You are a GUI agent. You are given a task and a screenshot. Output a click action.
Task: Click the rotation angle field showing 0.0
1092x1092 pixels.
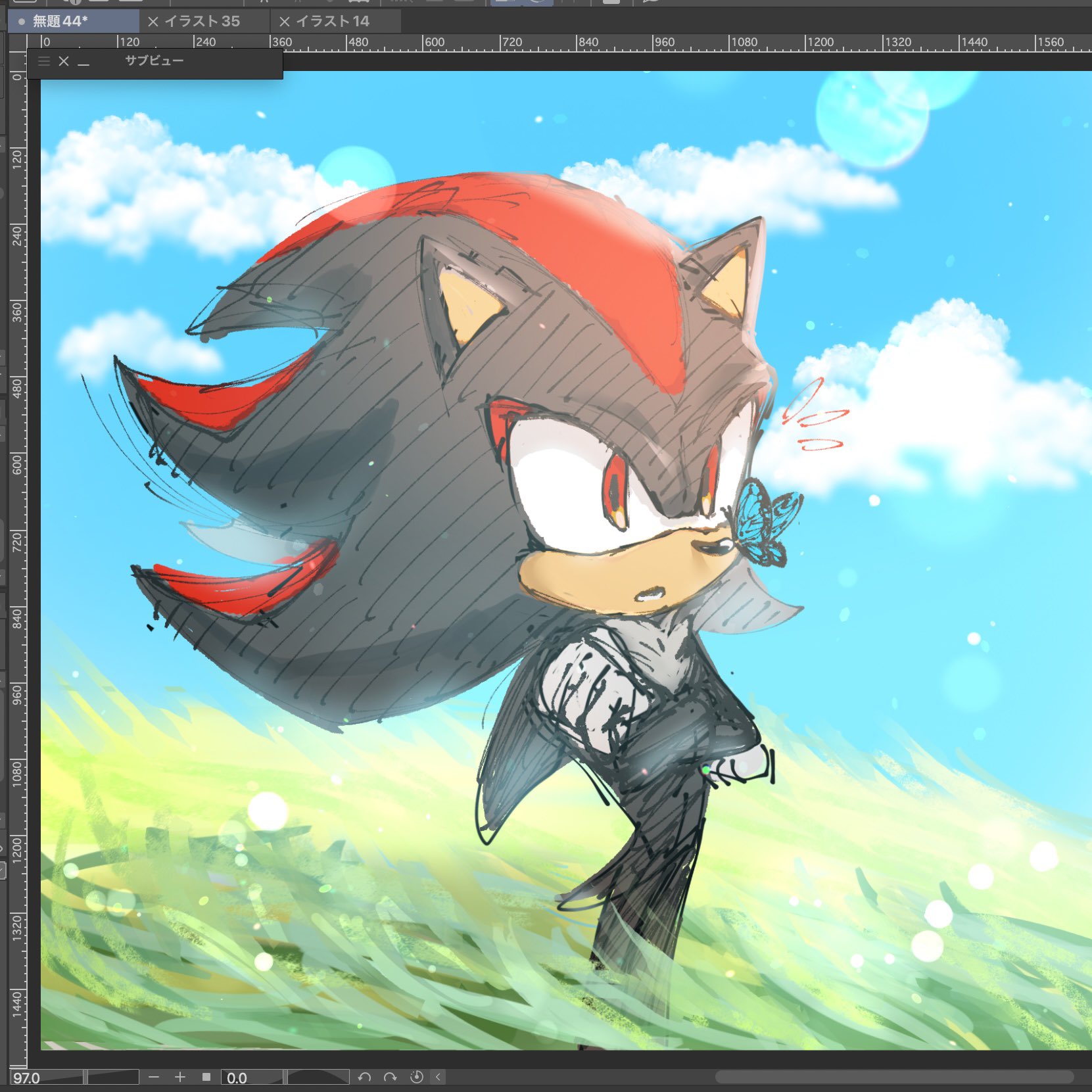(x=252, y=1078)
